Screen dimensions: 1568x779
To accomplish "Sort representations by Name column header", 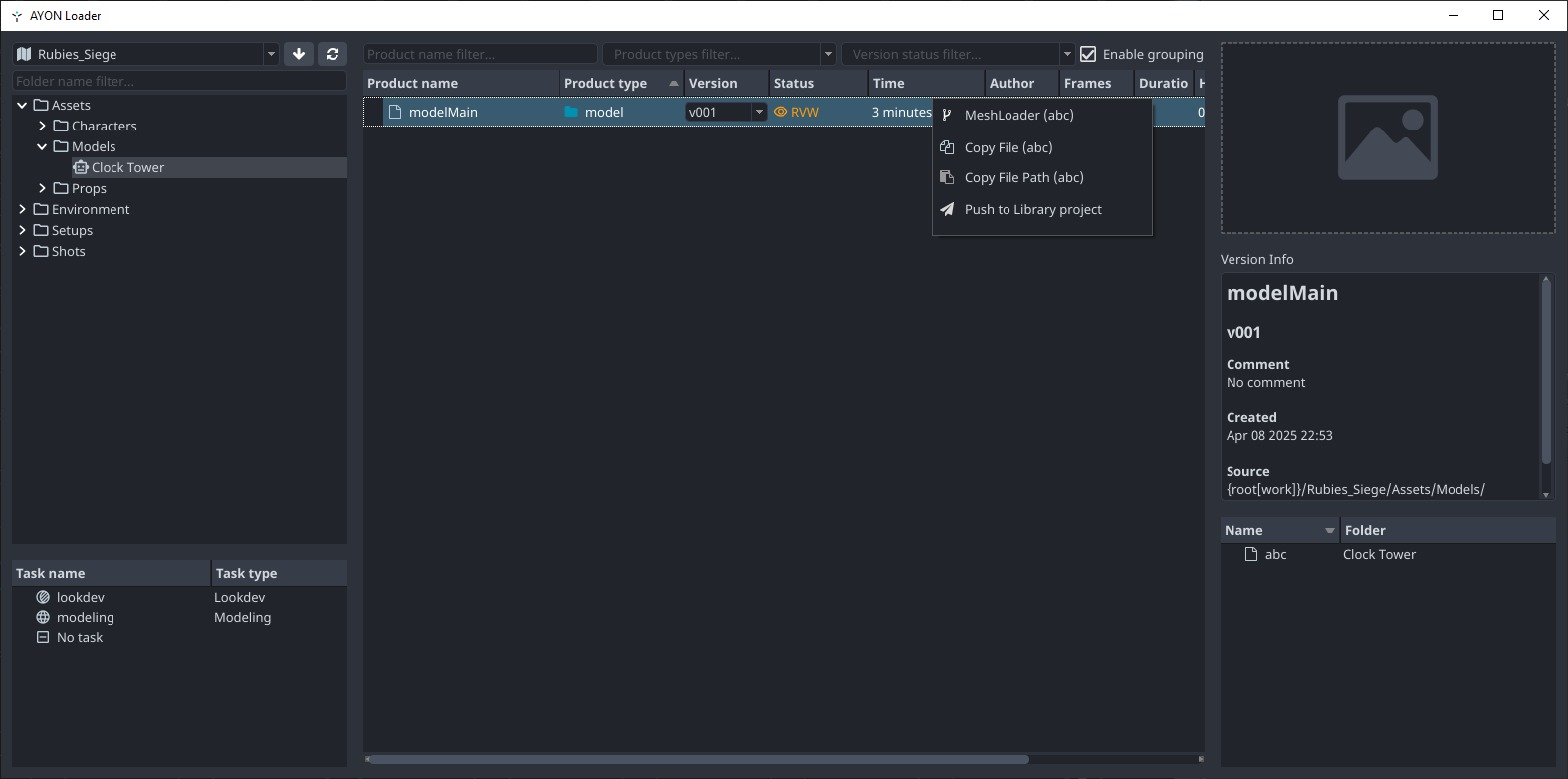I will point(1279,530).
